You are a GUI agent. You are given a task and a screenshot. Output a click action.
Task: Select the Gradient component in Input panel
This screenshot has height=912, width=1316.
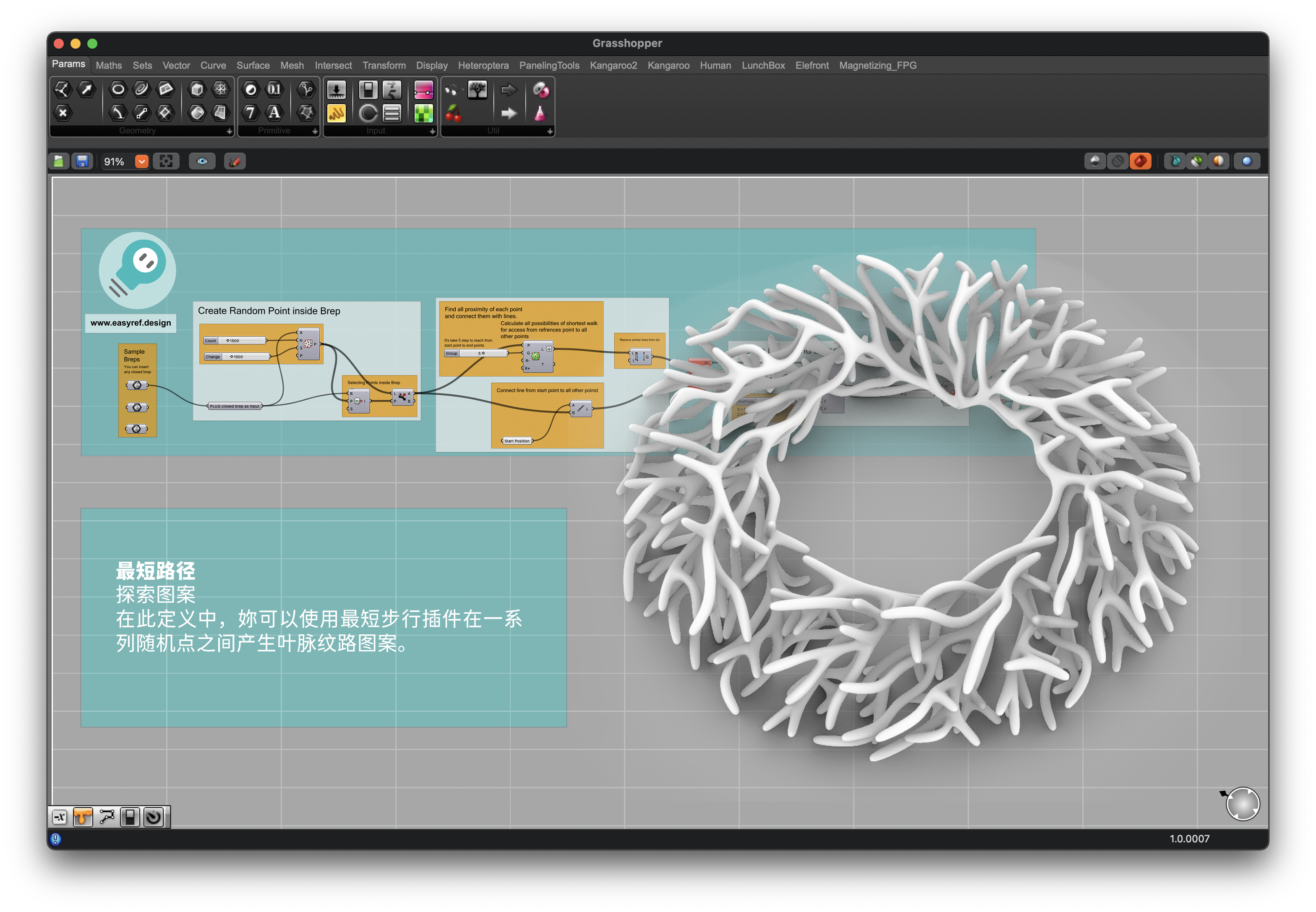pos(423,90)
